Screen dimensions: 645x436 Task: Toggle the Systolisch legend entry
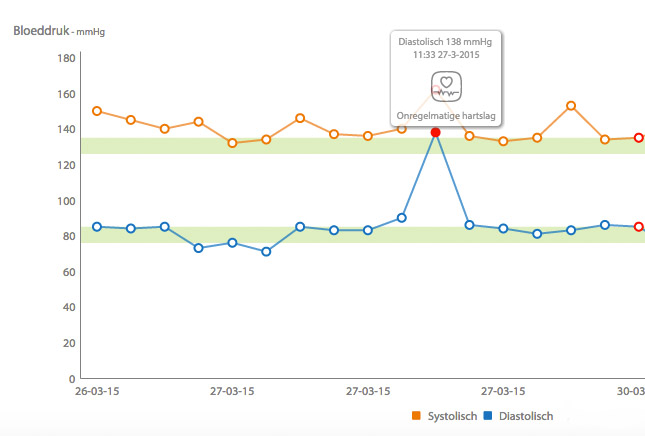click(445, 416)
